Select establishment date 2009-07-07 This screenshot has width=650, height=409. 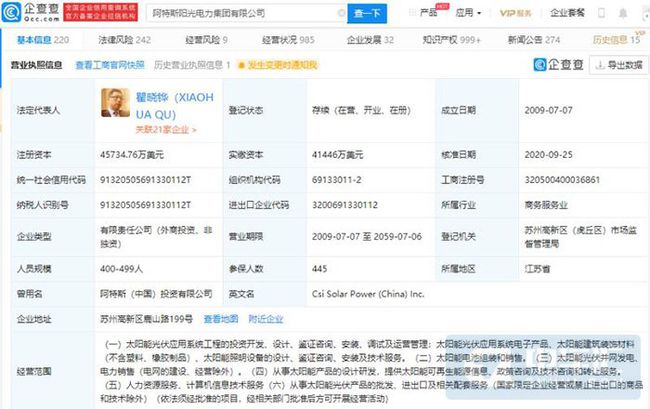click(548, 110)
